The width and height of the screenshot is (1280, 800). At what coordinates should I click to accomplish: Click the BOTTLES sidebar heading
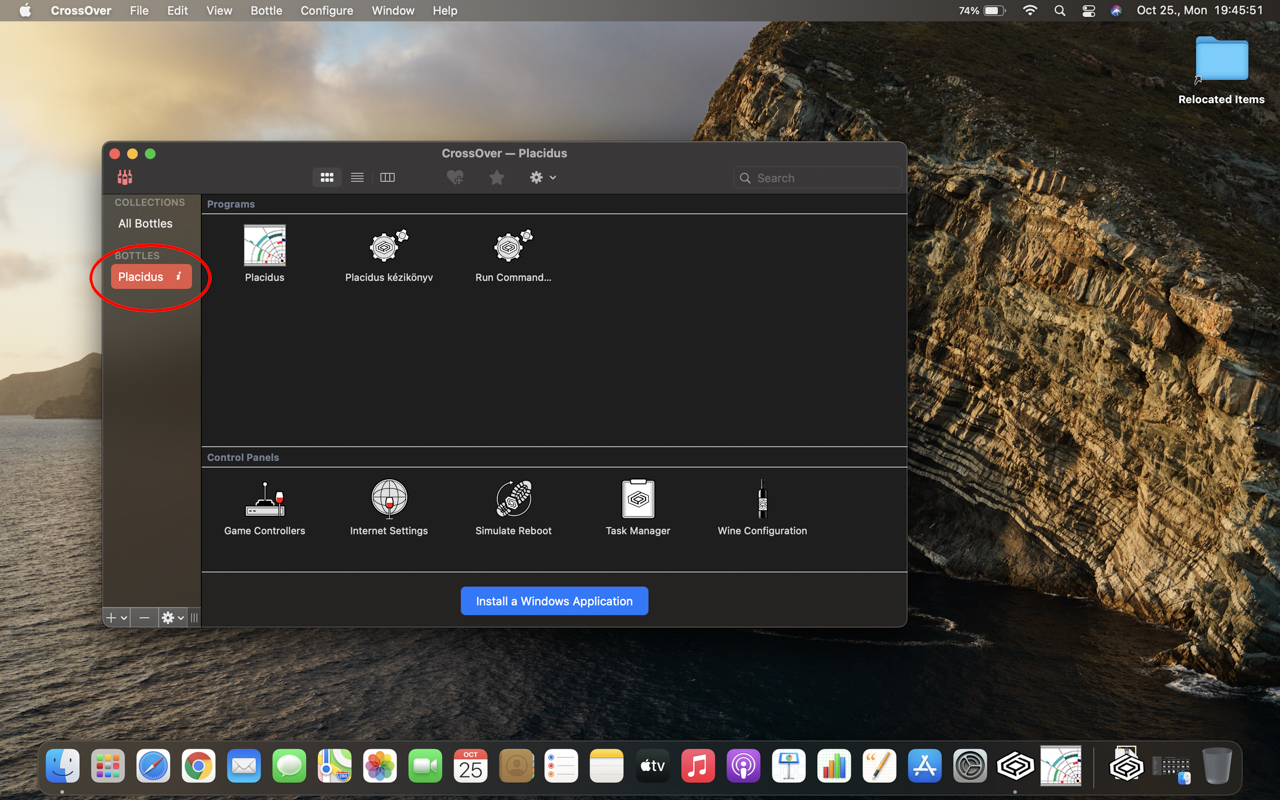pos(137,256)
